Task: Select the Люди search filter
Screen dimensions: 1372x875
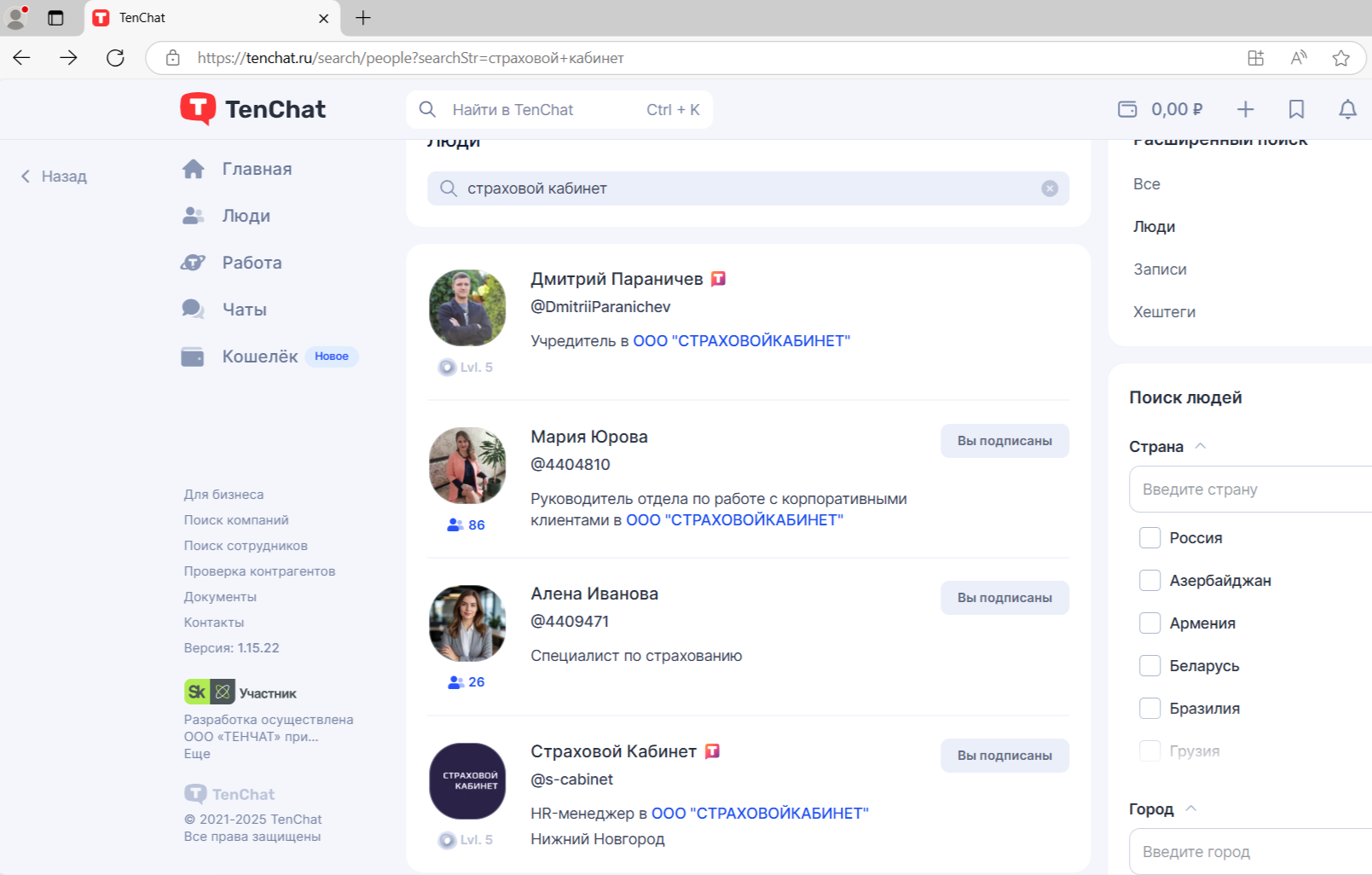Action: click(1154, 227)
